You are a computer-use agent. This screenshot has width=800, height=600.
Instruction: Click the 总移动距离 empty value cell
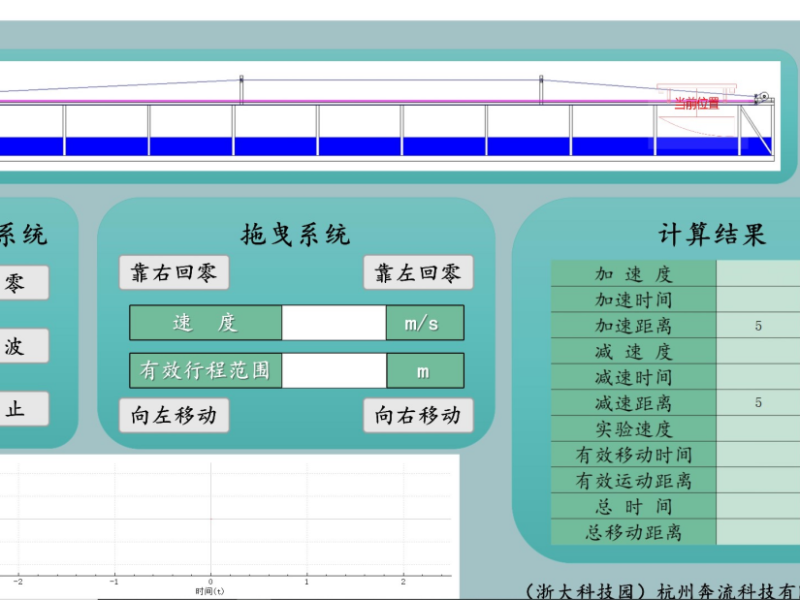758,532
